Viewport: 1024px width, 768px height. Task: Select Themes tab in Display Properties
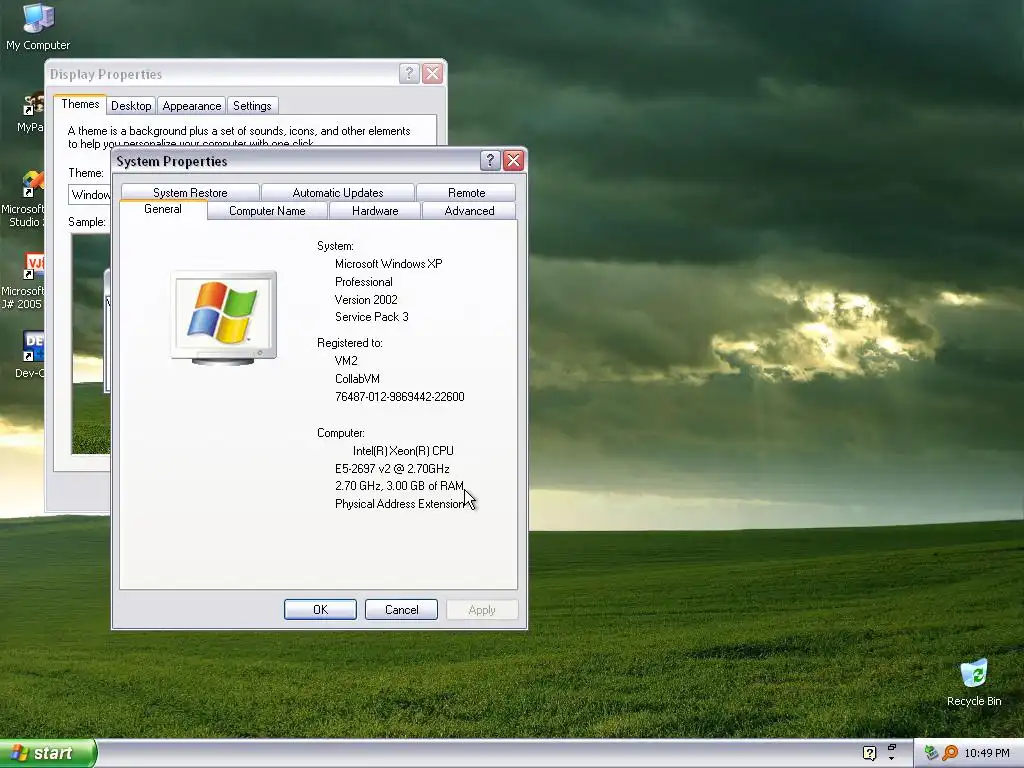pos(80,104)
